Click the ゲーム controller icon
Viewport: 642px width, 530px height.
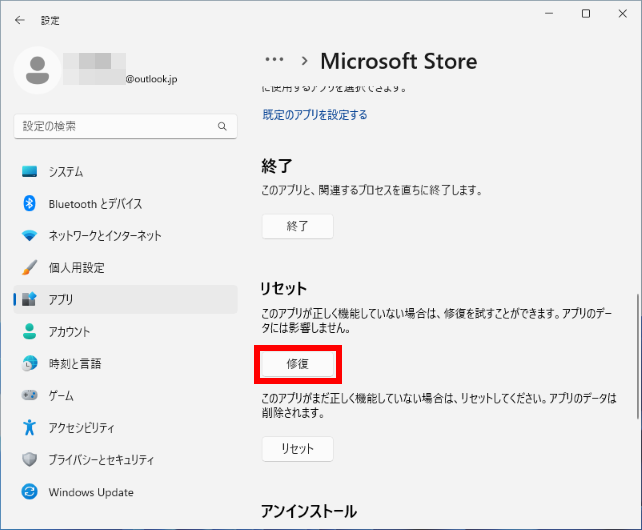pyautogui.click(x=29, y=395)
